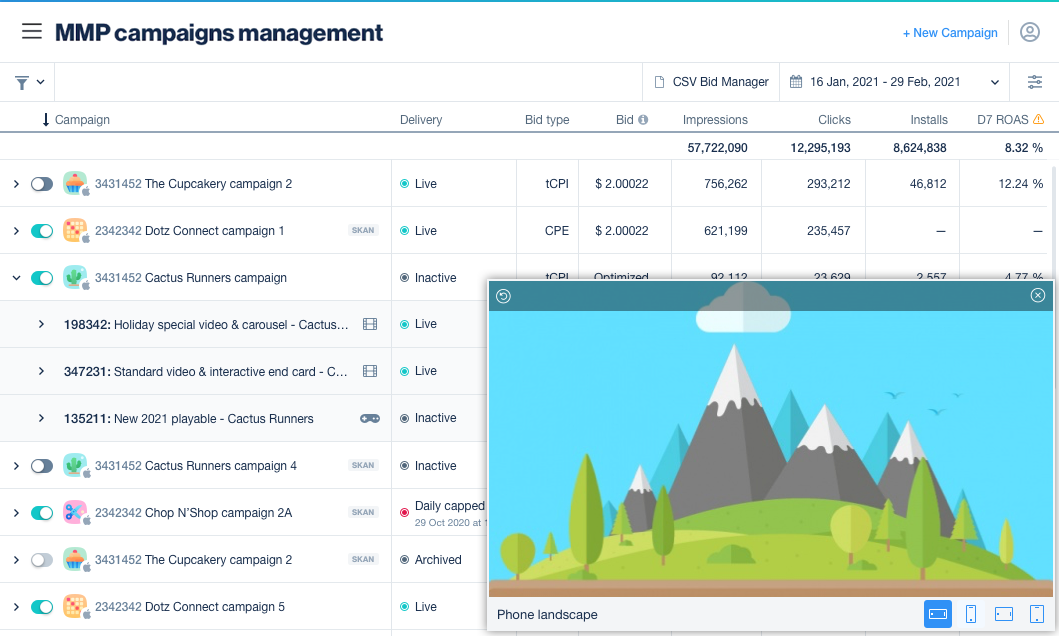Turn on Cactus Runners campaign 4 toggle
The height and width of the screenshot is (636, 1059).
(42, 466)
